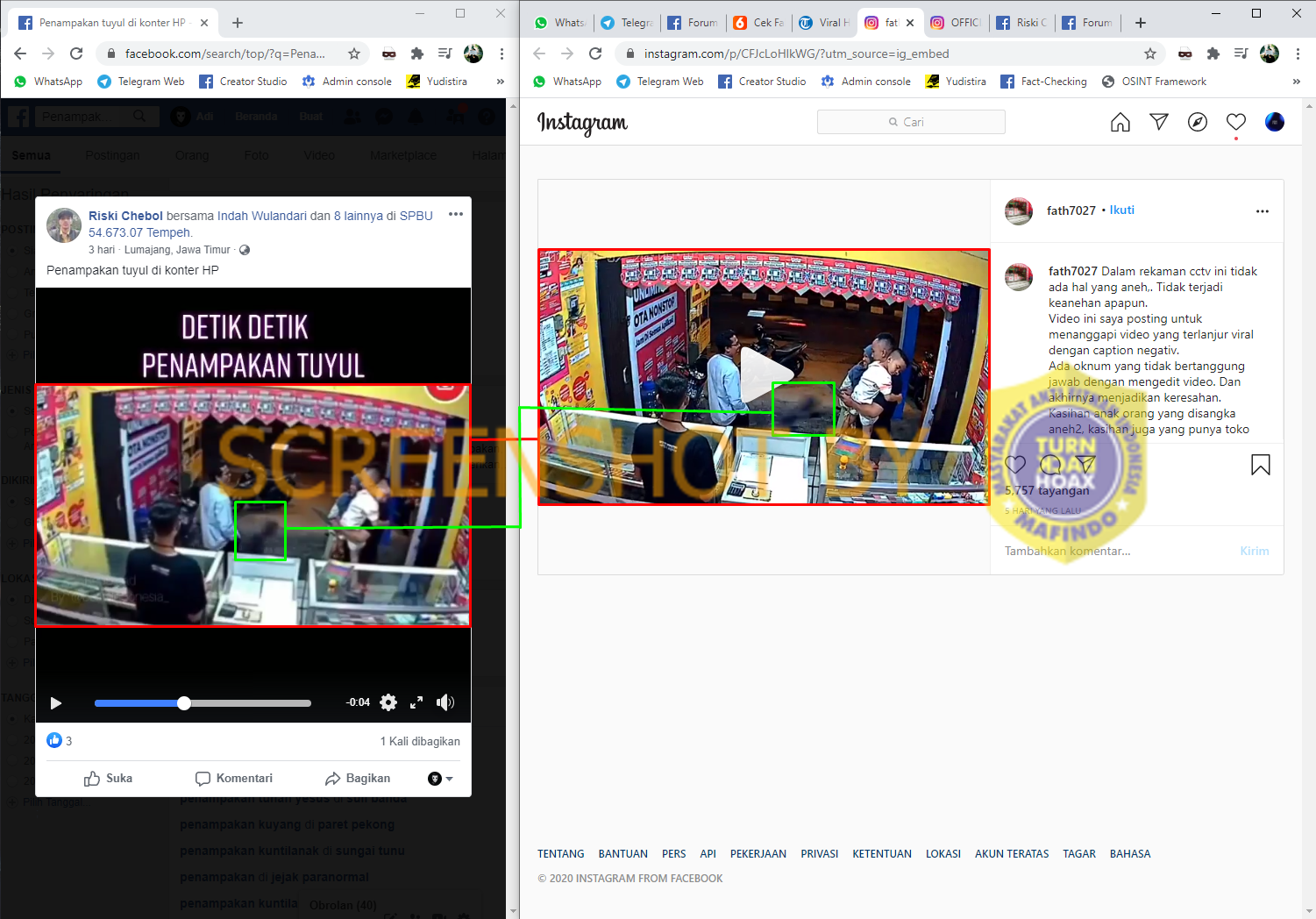Viewport: 1316px width, 919px height.
Task: Expand Facebook video to fullscreen
Action: 416,702
